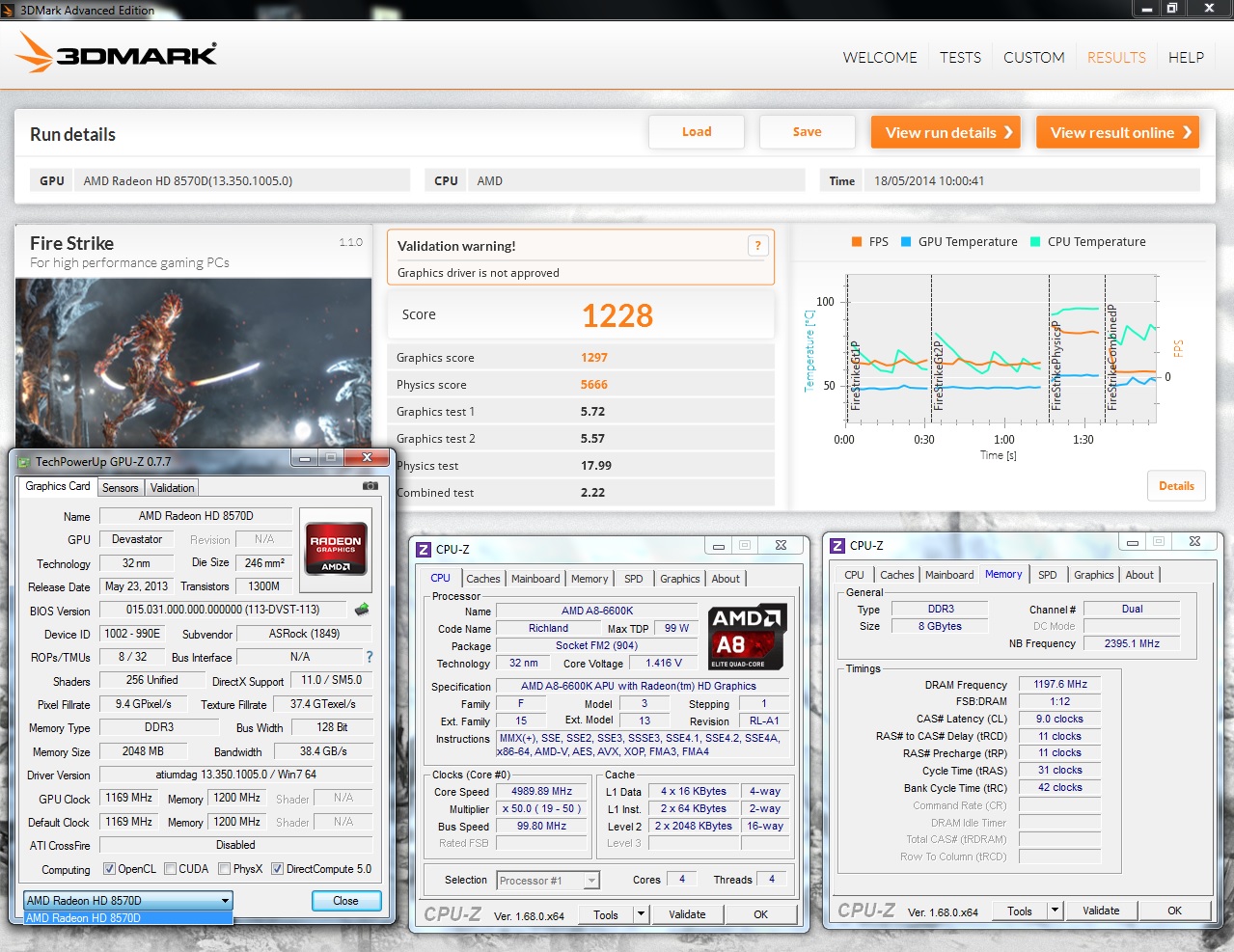This screenshot has height=952, width=1234.
Task: Click the orange FPS legend square
Action: (857, 242)
